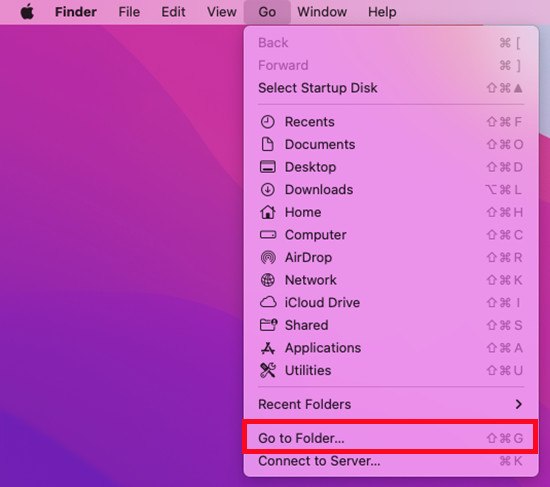Click the Desktop screen icon
The height and width of the screenshot is (487, 550).
(268, 167)
